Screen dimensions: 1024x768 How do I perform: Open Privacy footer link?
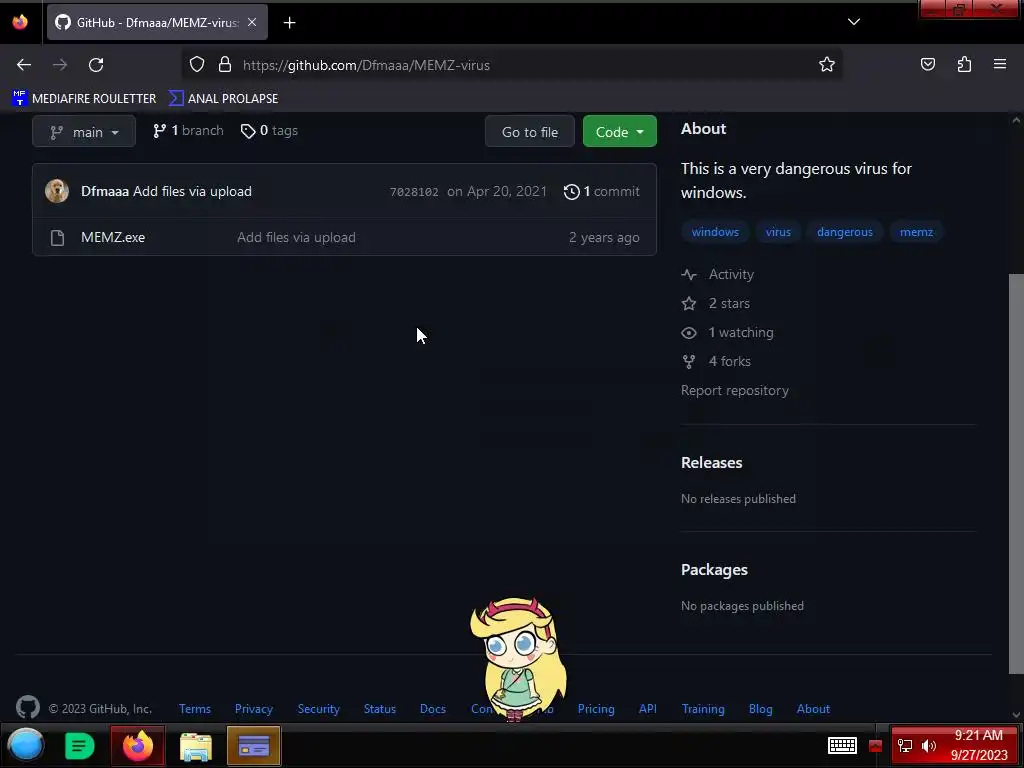[x=253, y=709]
